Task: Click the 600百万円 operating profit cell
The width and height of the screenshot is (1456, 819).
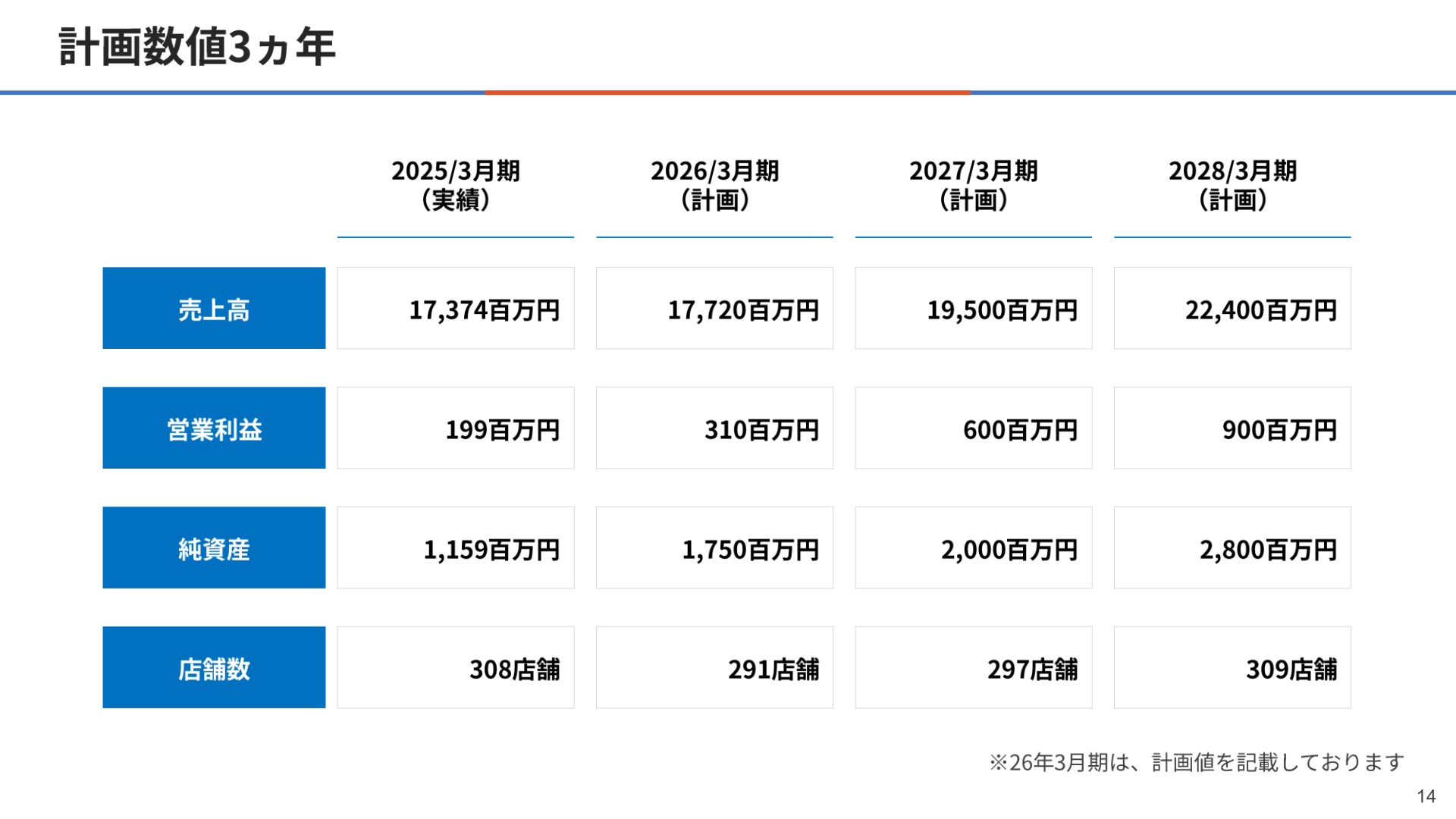Action: coord(974,428)
